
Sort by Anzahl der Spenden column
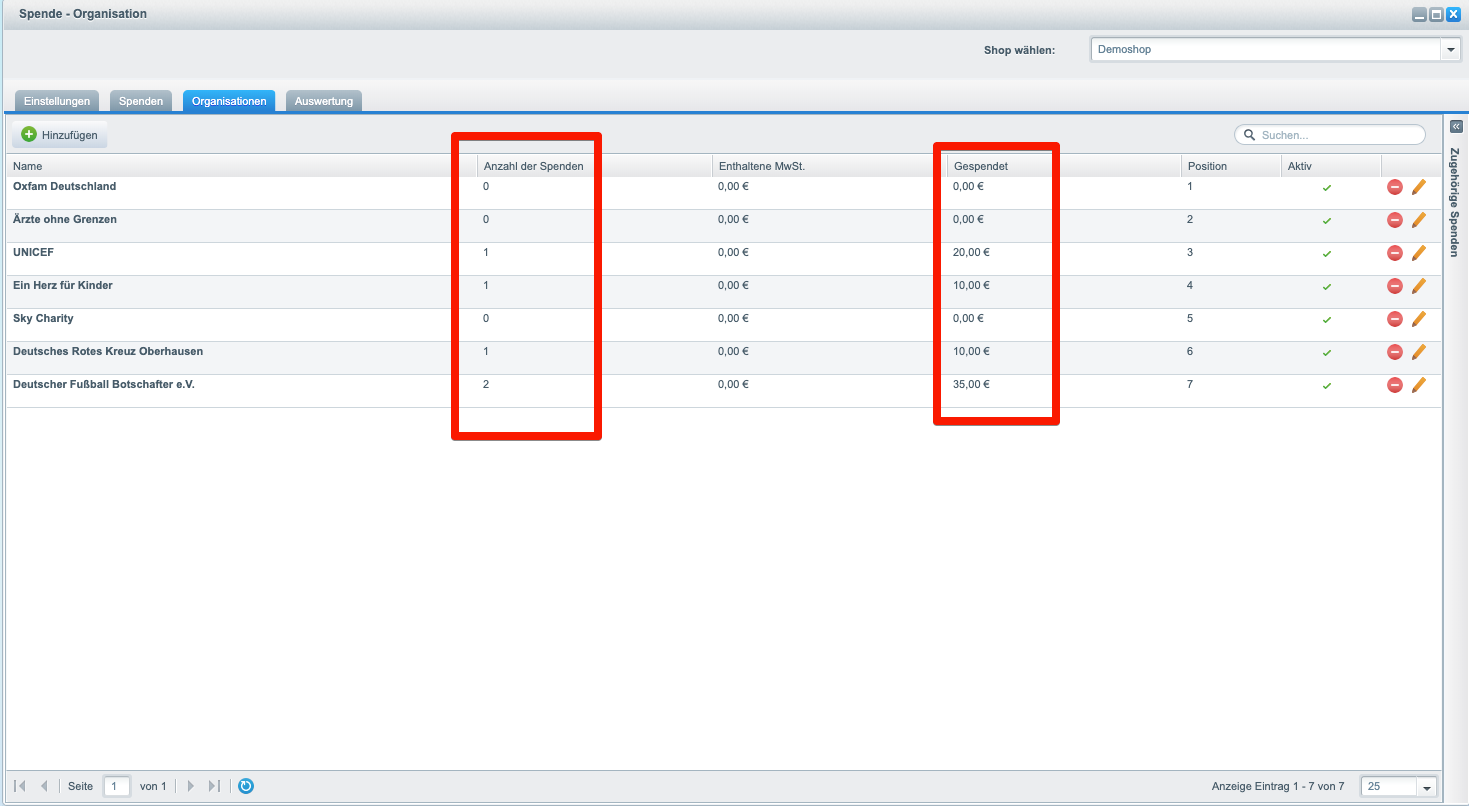(594, 166)
